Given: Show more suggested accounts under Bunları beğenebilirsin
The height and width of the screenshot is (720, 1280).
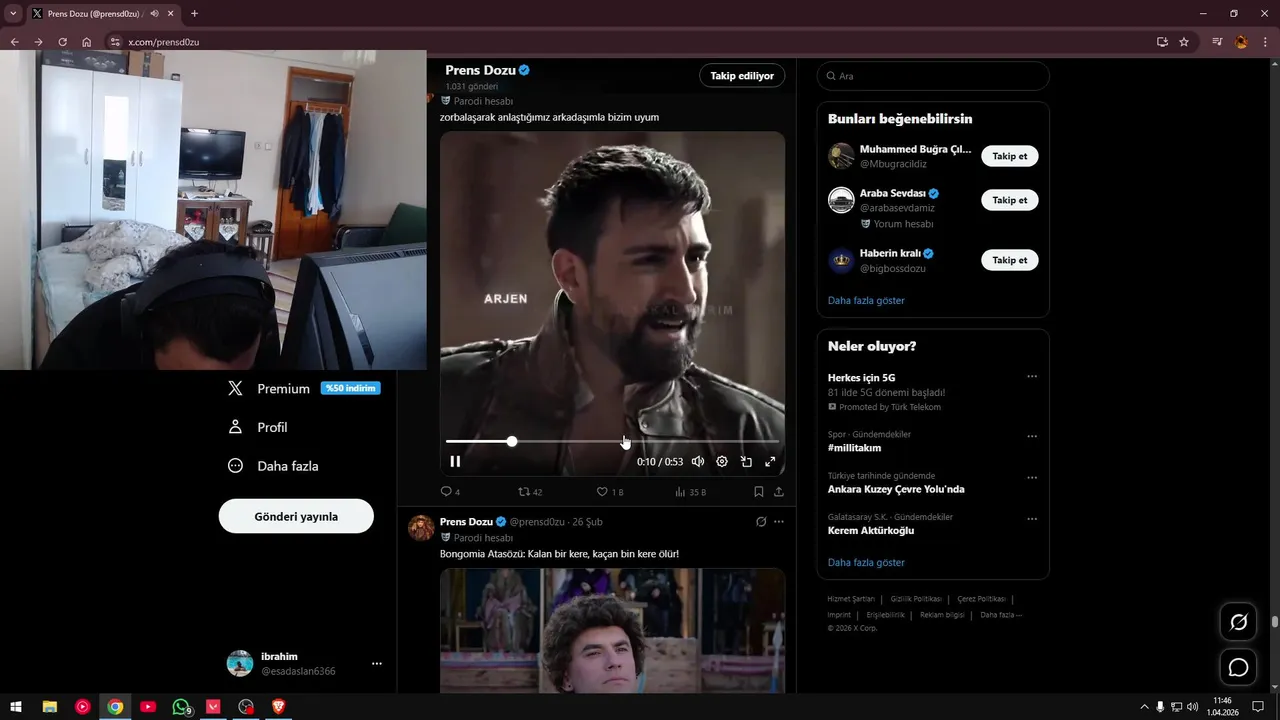Looking at the screenshot, I should (x=866, y=300).
